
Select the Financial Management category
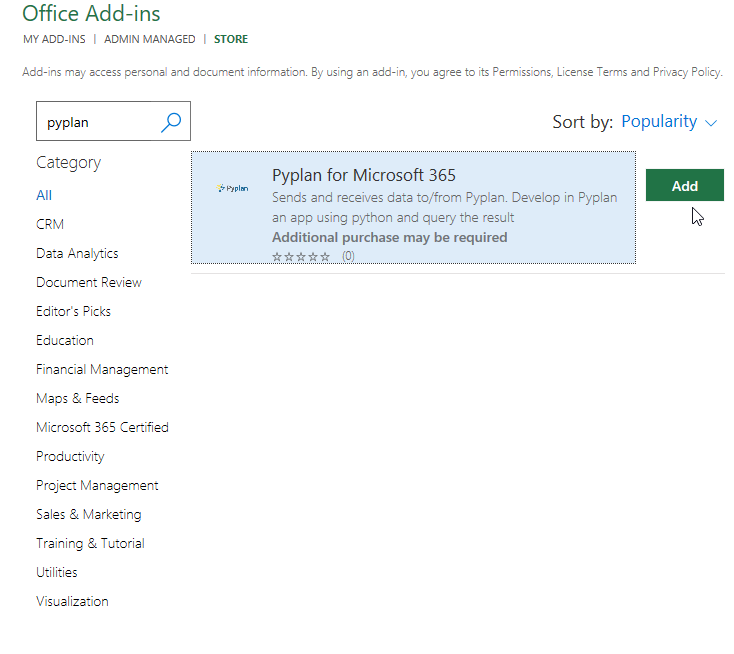102,369
